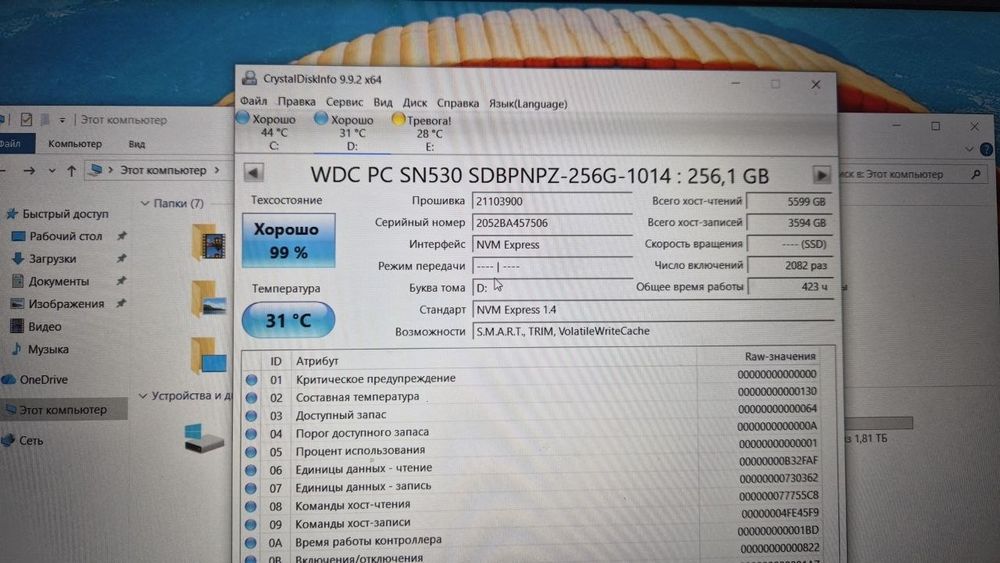Select drive C: status tab showing 44 °C
The image size is (1000, 563).
pyautogui.click(x=274, y=132)
